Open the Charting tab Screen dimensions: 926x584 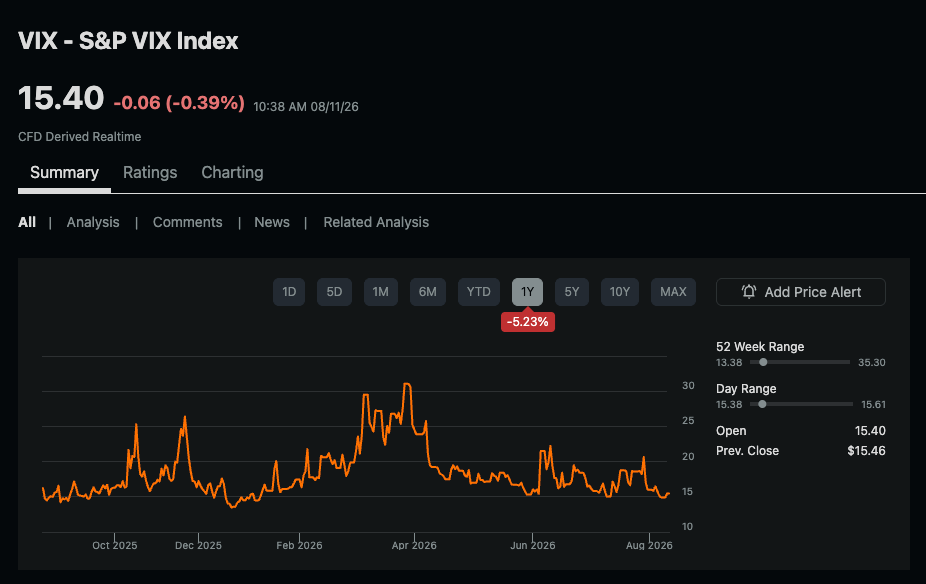point(232,172)
